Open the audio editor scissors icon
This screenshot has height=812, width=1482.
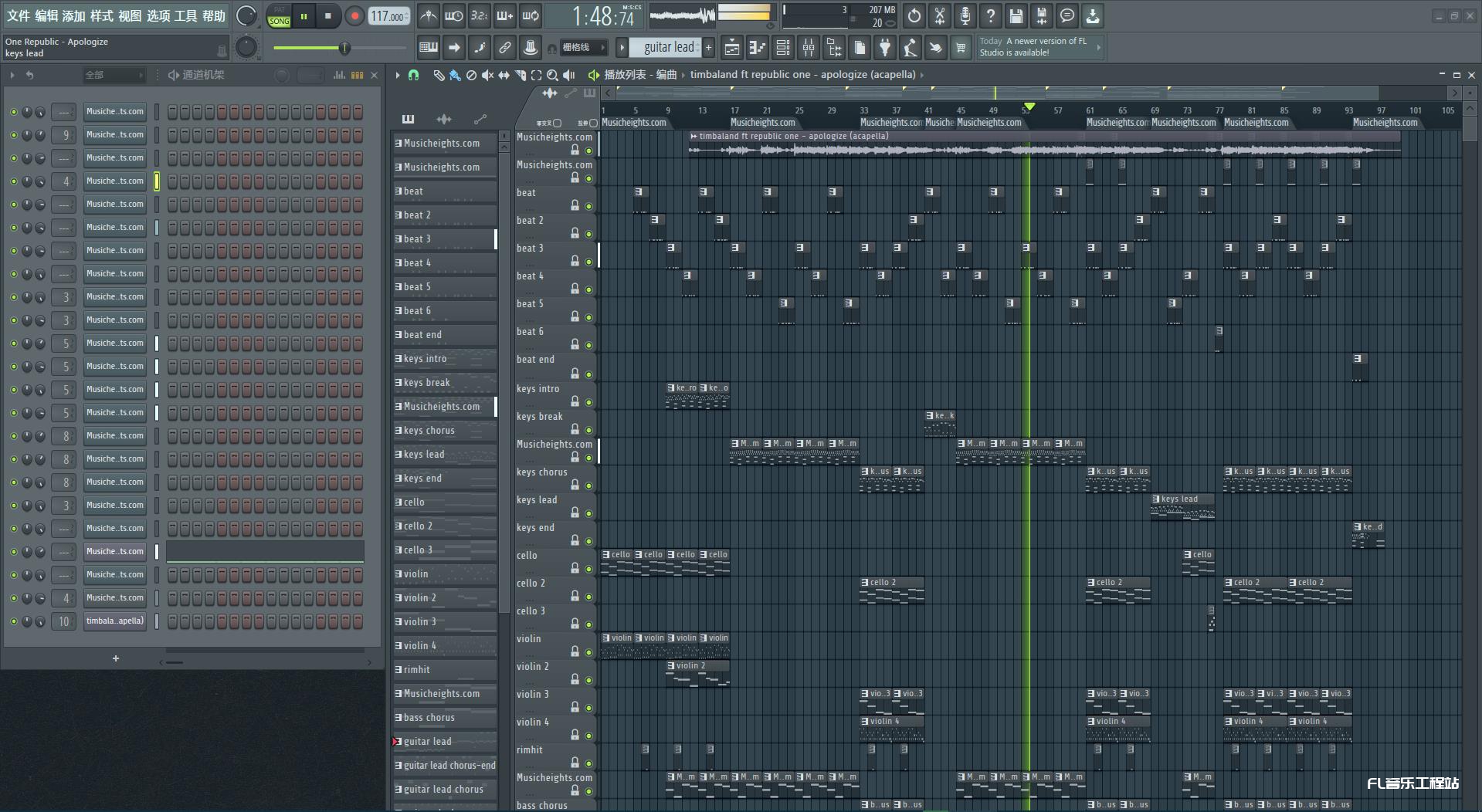pyautogui.click(x=939, y=15)
